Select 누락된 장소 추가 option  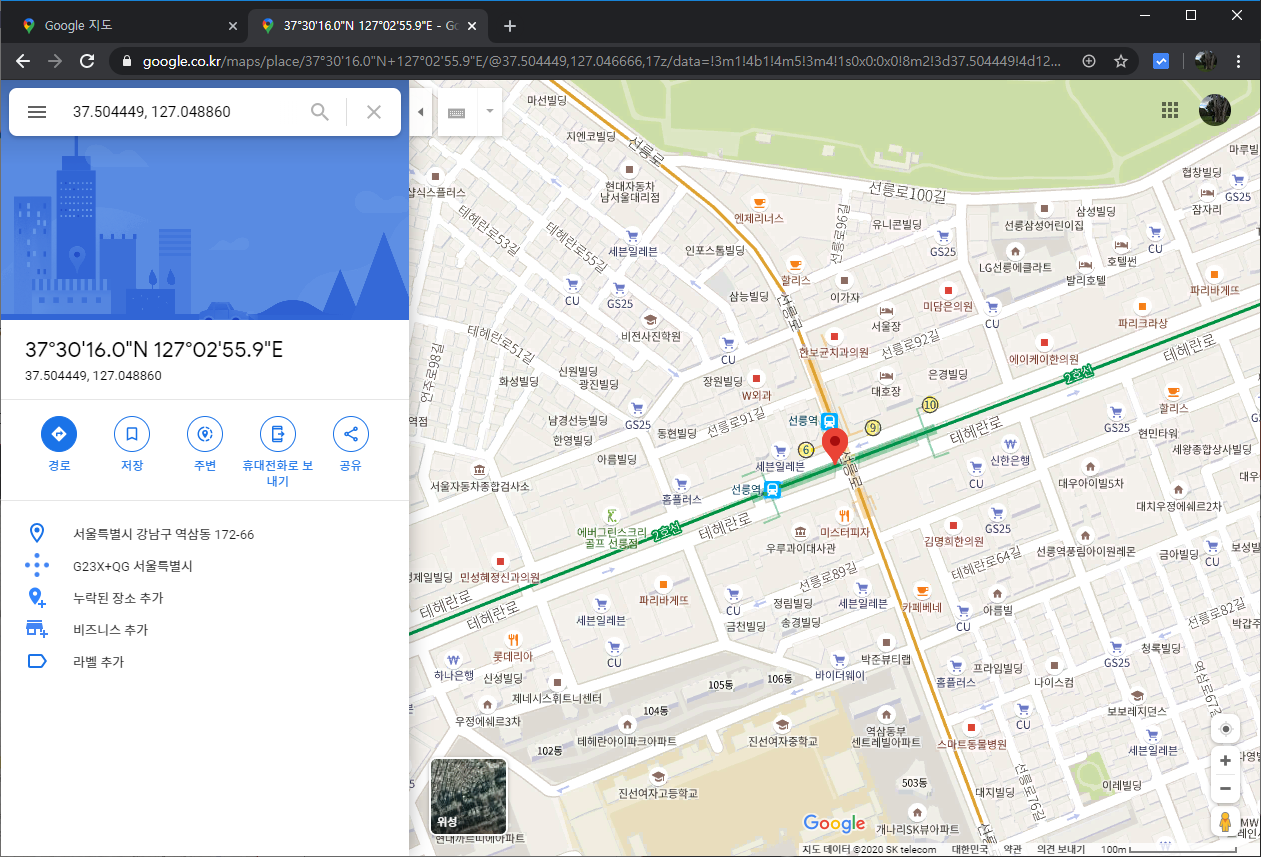click(x=117, y=598)
